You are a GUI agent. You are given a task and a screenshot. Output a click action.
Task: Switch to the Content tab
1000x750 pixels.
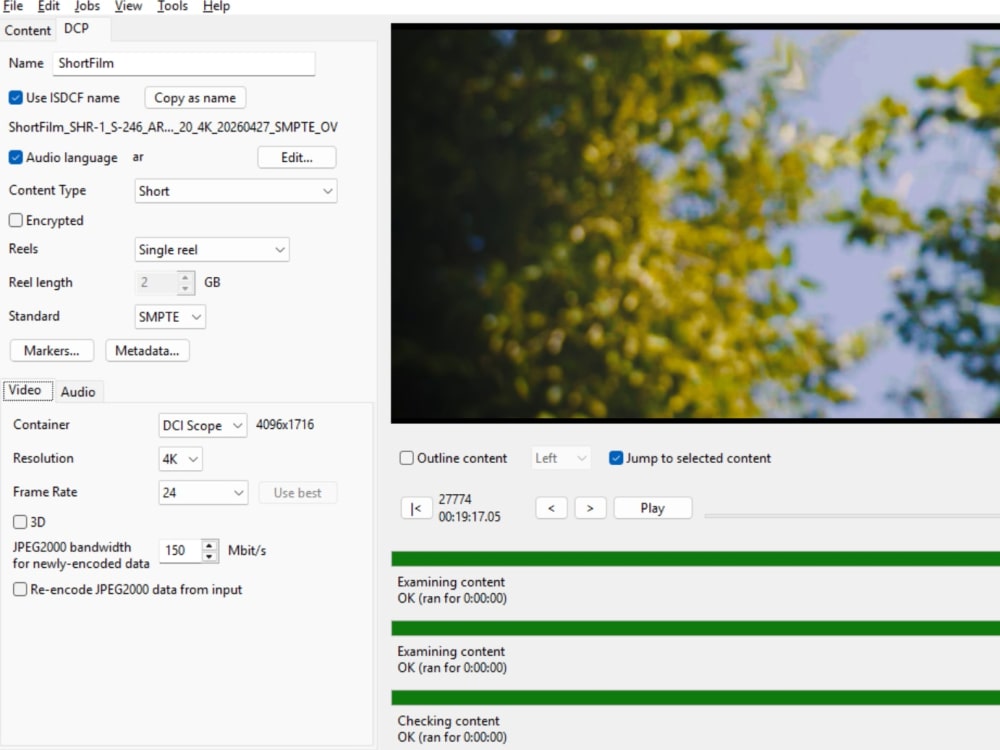click(x=27, y=31)
